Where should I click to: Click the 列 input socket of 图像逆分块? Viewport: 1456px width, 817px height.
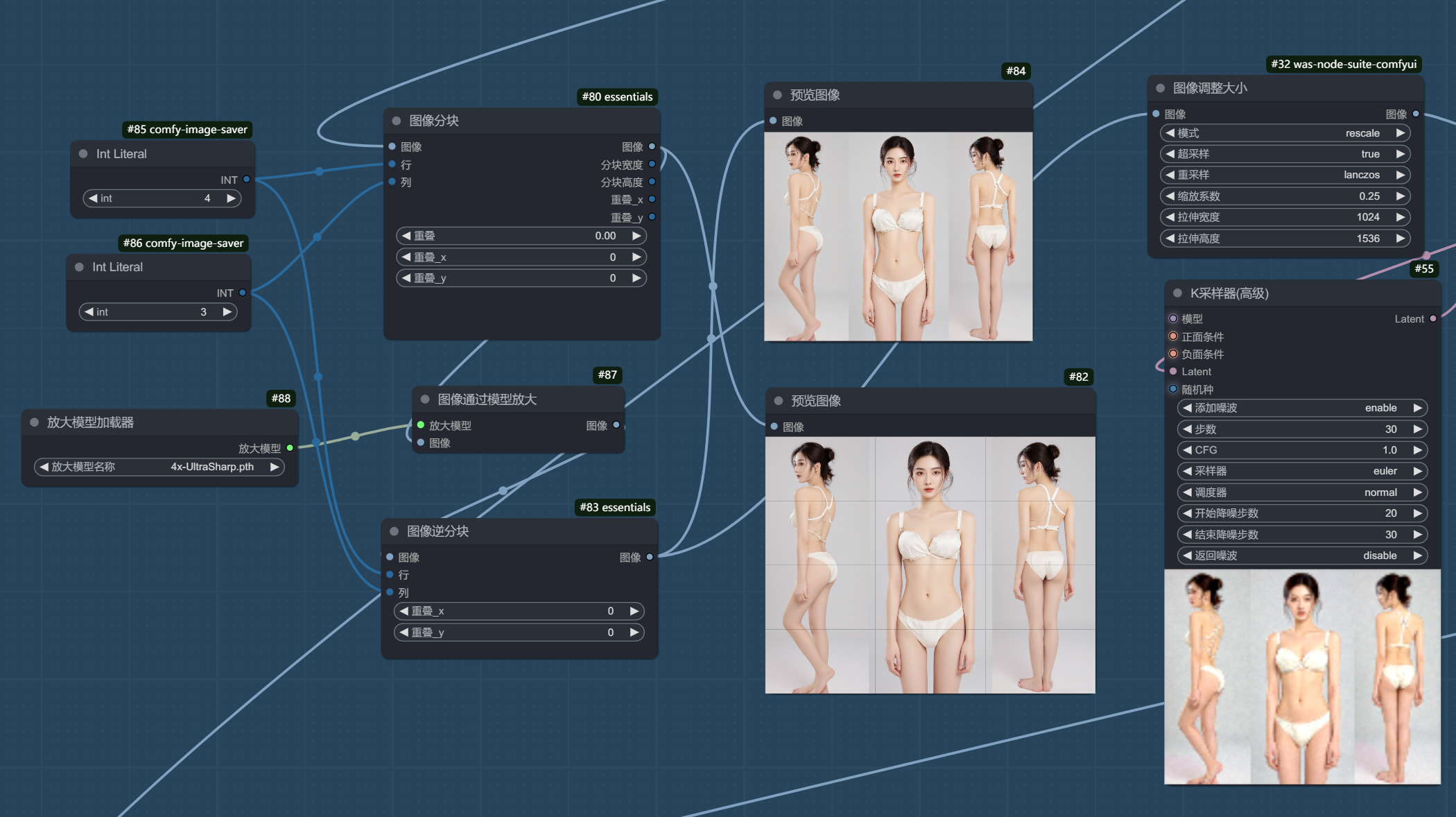click(390, 592)
